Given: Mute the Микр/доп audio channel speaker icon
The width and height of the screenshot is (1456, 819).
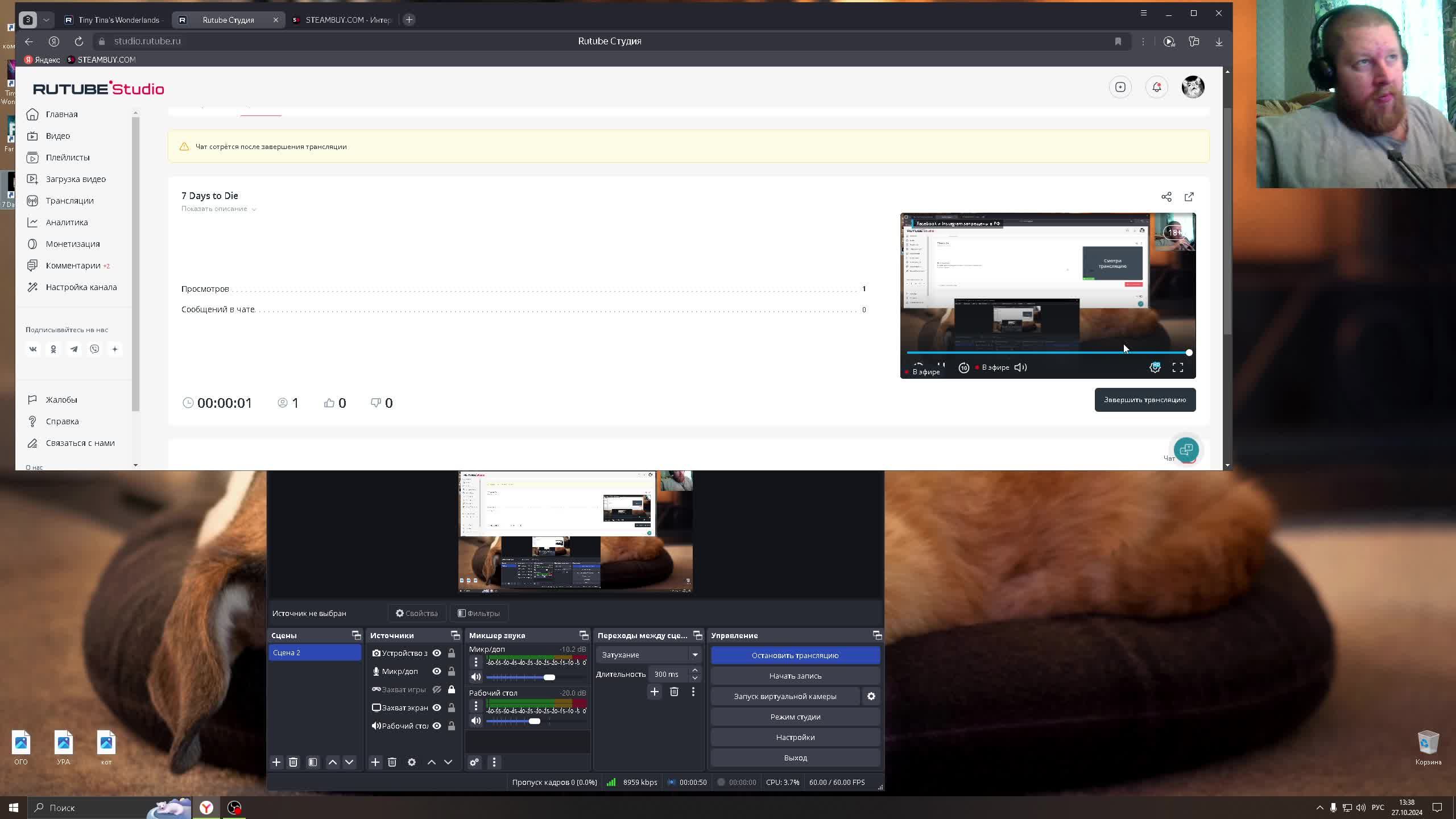Looking at the screenshot, I should click(476, 677).
